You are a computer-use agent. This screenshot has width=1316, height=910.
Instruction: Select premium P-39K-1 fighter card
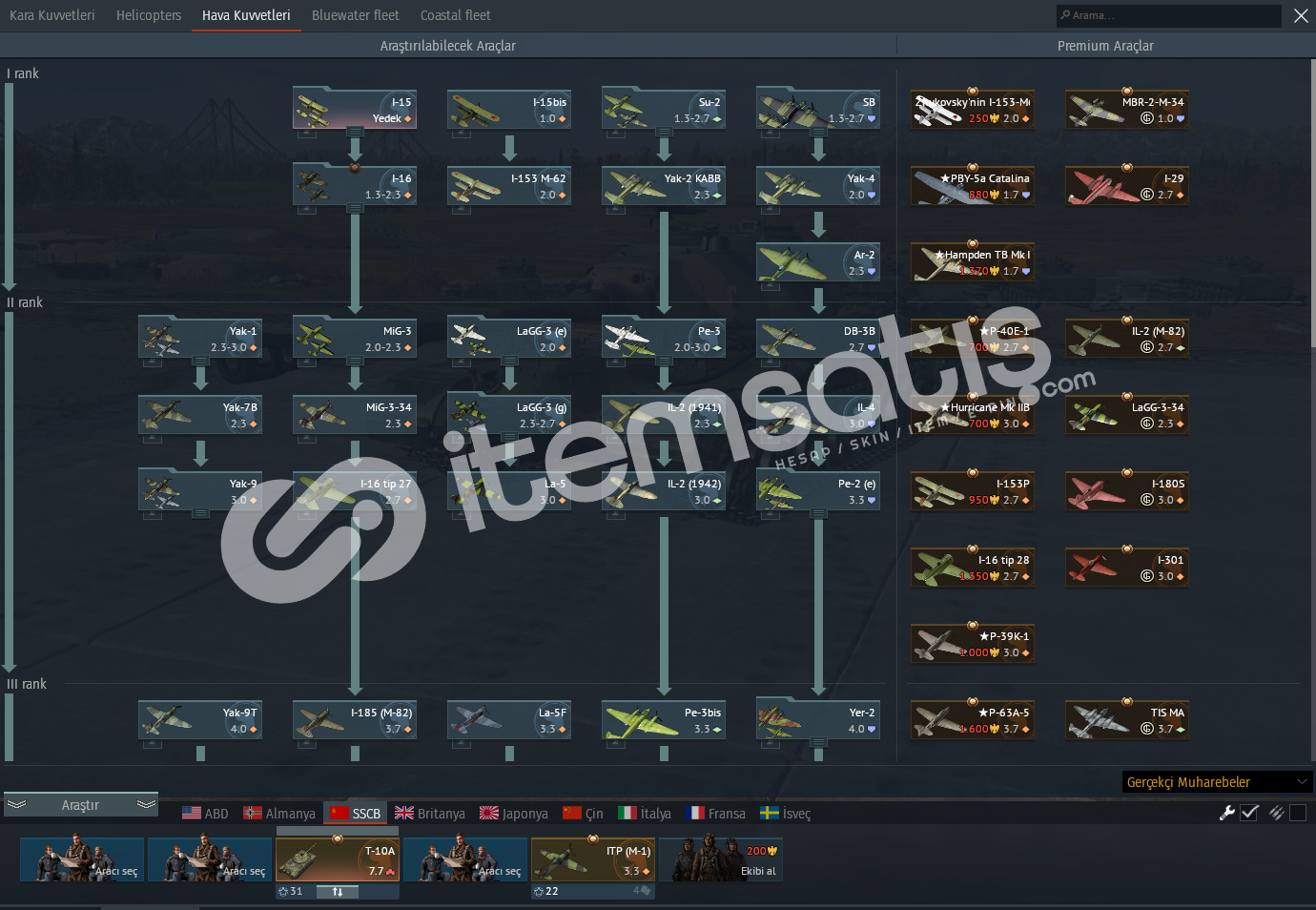click(x=973, y=645)
